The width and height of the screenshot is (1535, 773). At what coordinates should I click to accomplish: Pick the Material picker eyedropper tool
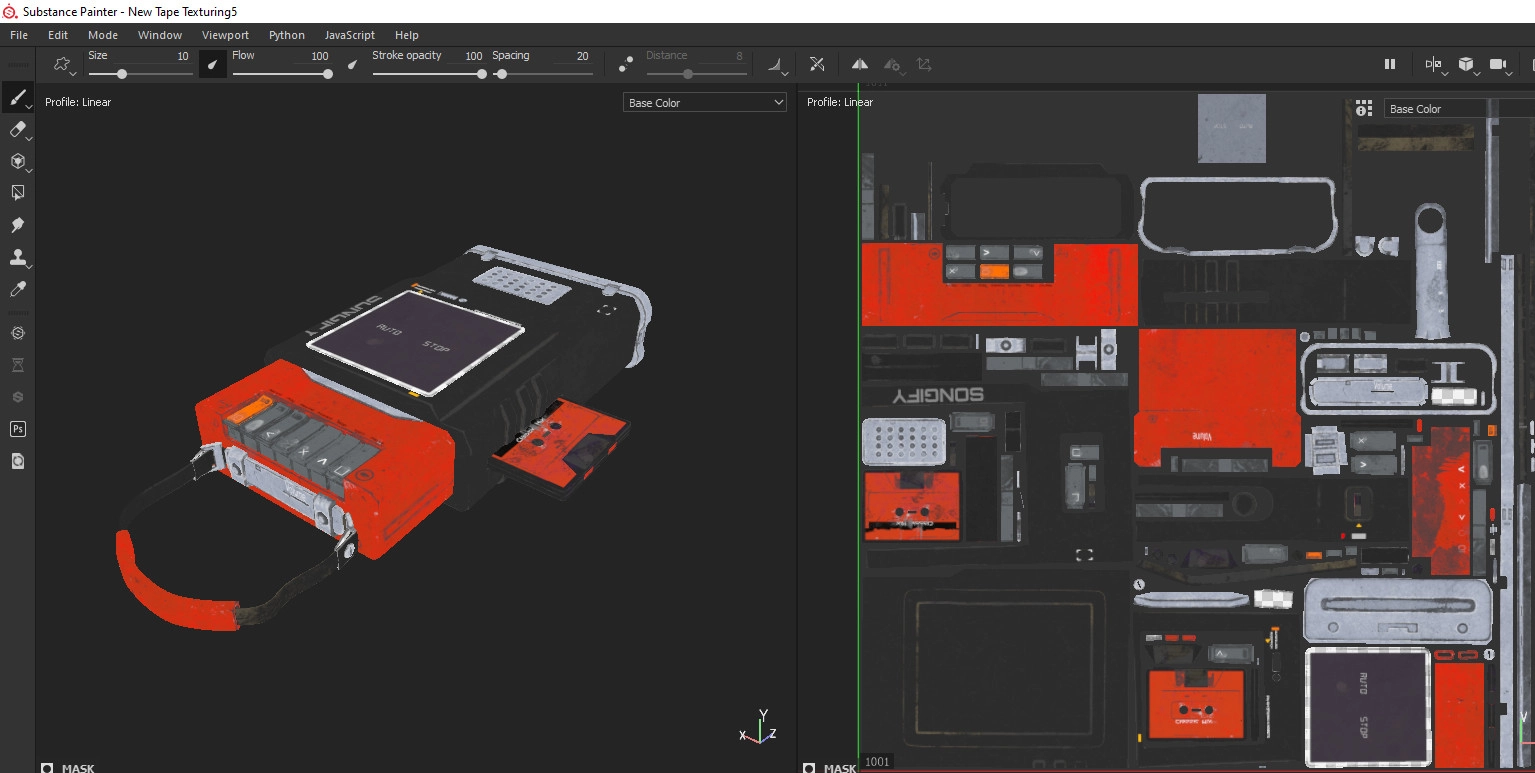click(x=17, y=289)
